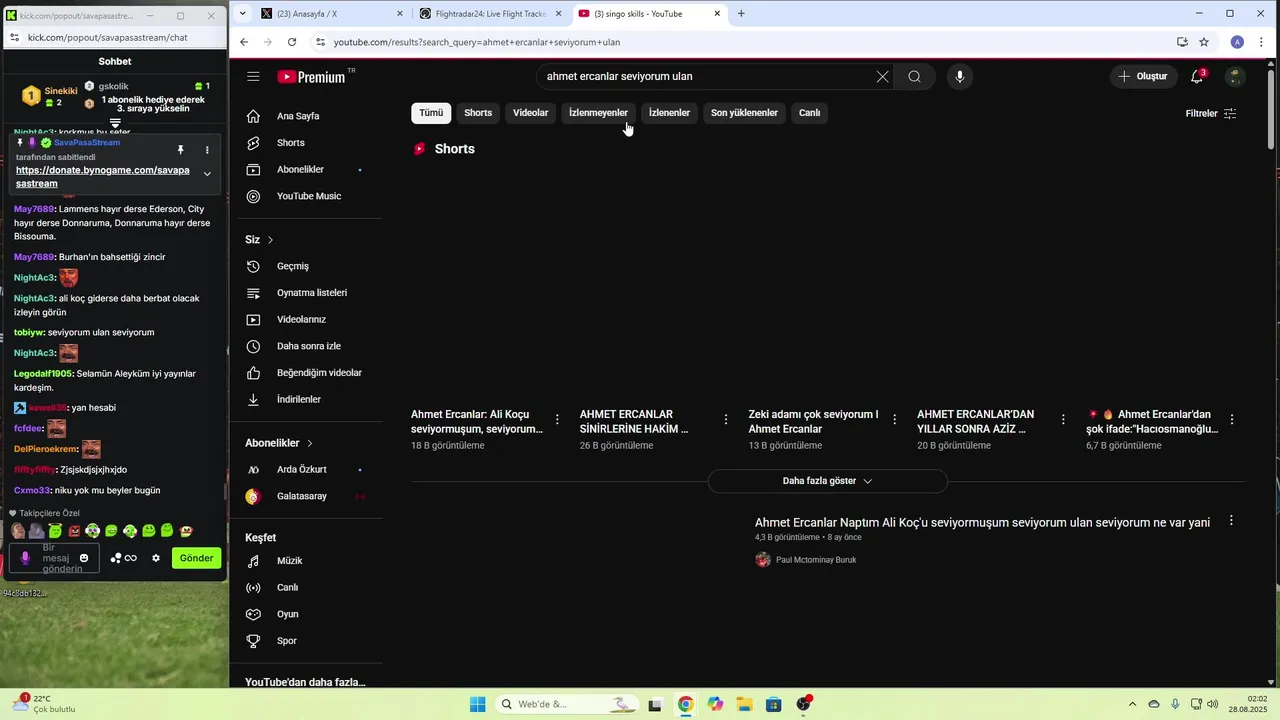This screenshot has width=1280, height=720.
Task: Open Microsoft Store in taskbar
Action: [774, 704]
